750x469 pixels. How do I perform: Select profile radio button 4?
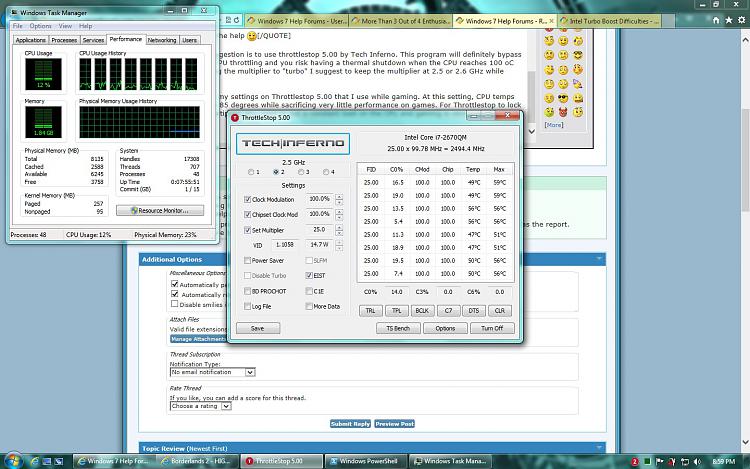click(326, 172)
